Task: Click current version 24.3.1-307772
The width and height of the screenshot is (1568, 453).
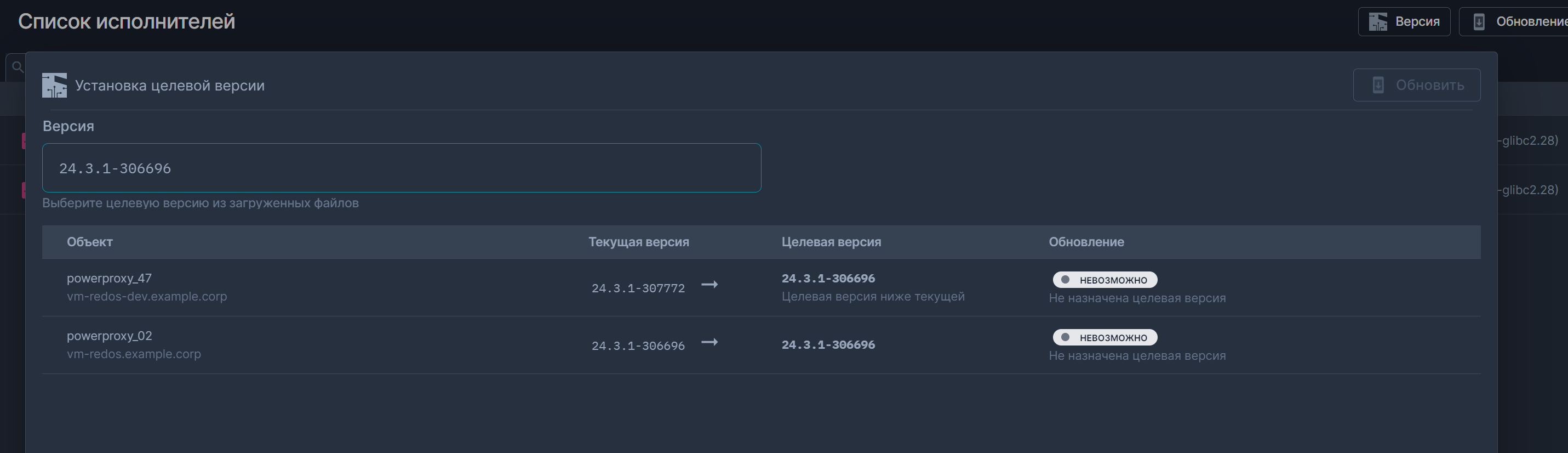Action: pyautogui.click(x=638, y=288)
